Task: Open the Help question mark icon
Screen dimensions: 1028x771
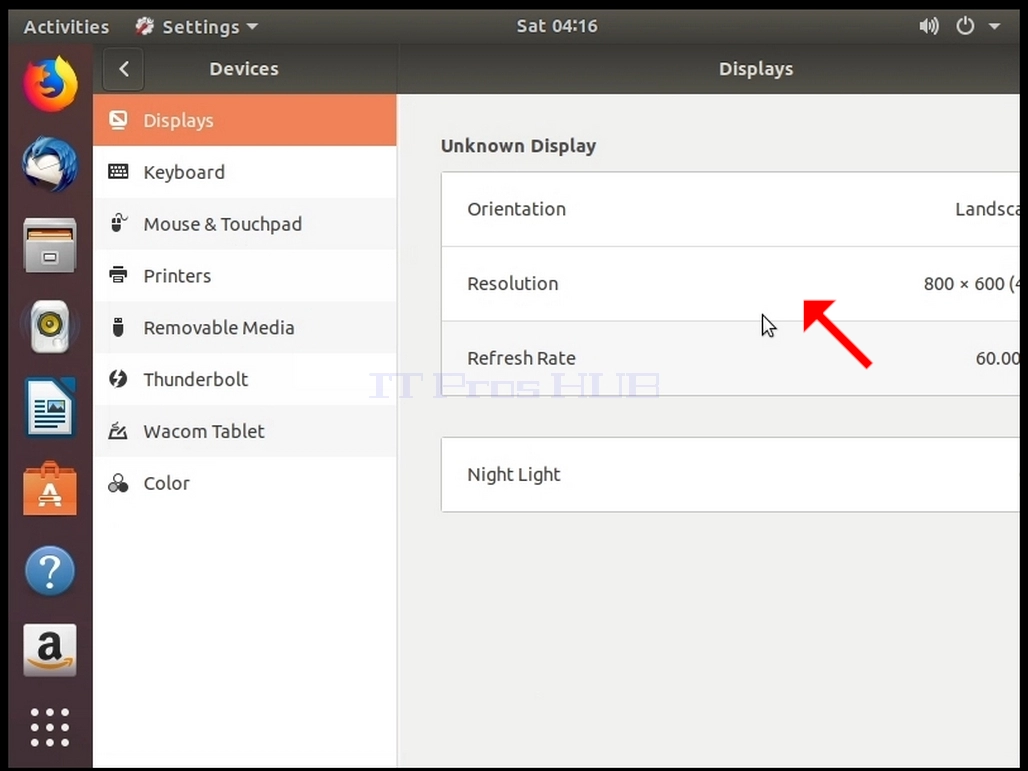Action: pos(50,570)
